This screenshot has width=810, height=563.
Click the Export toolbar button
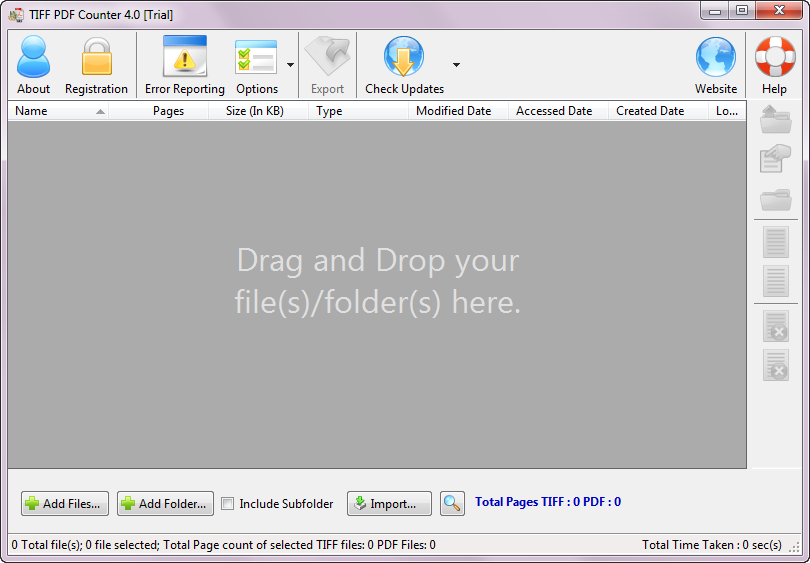tap(327, 65)
